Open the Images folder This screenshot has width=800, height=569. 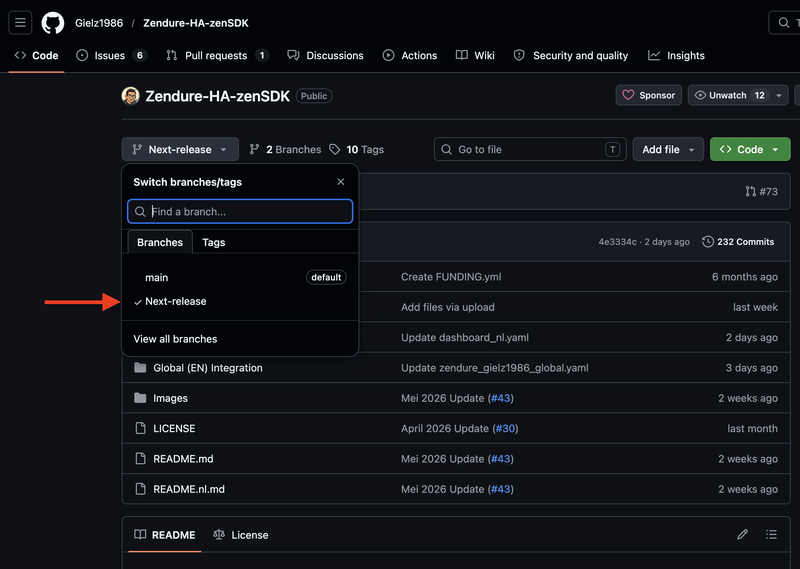170,398
